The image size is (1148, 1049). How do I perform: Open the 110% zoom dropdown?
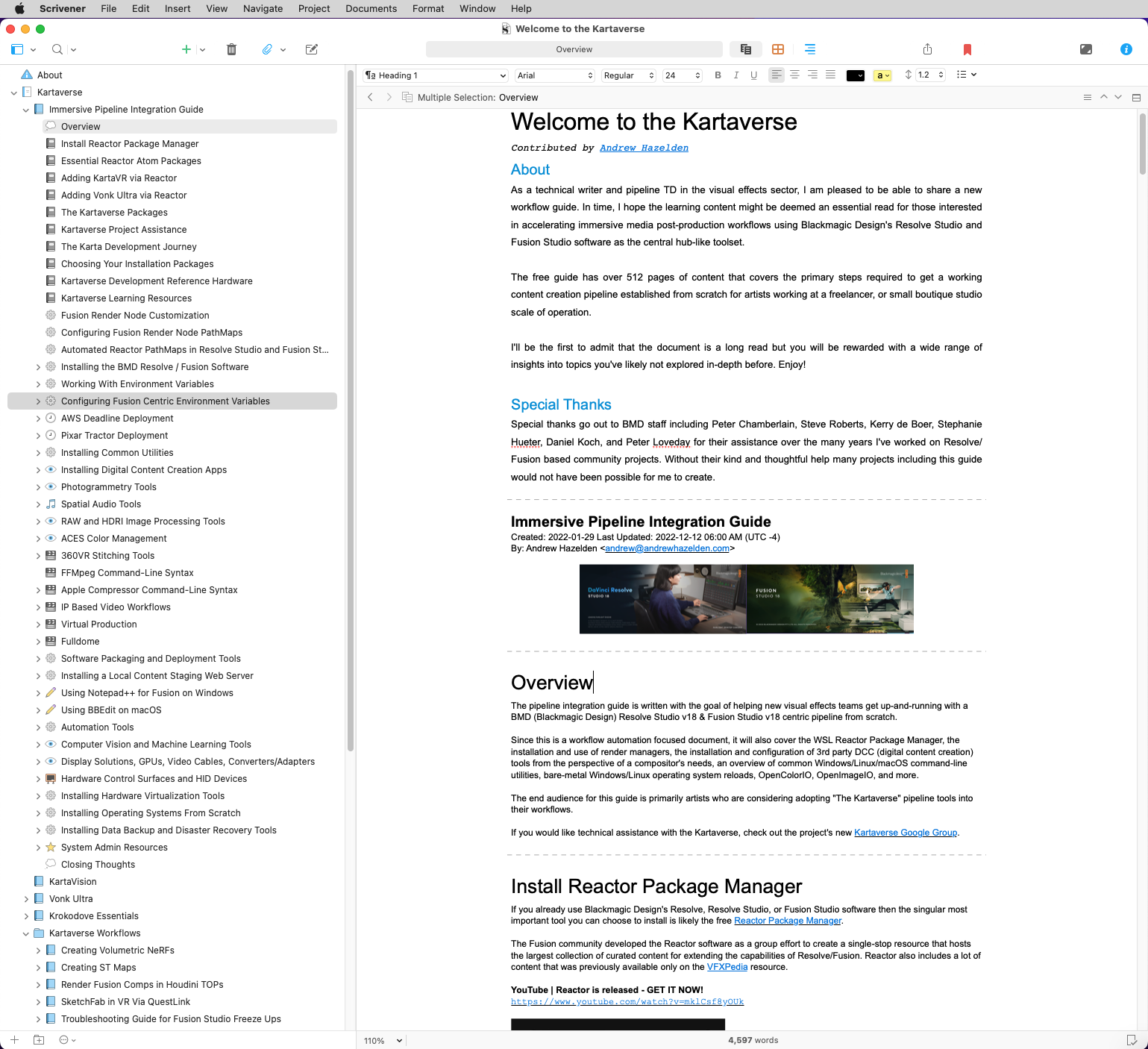383,1040
